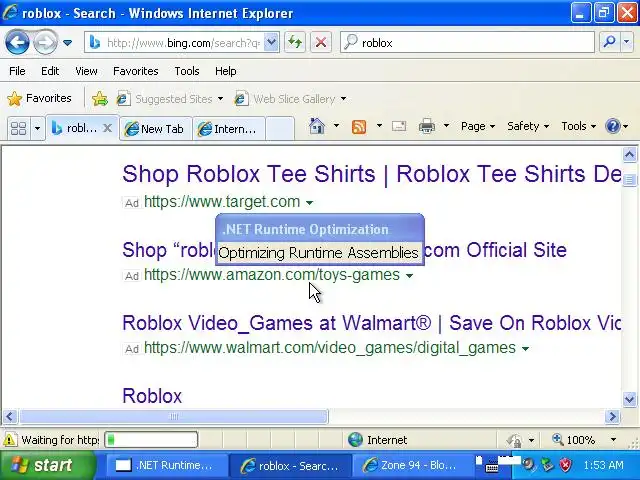640x480 pixels.
Task: Open the Page command menu
Action: coord(478,126)
